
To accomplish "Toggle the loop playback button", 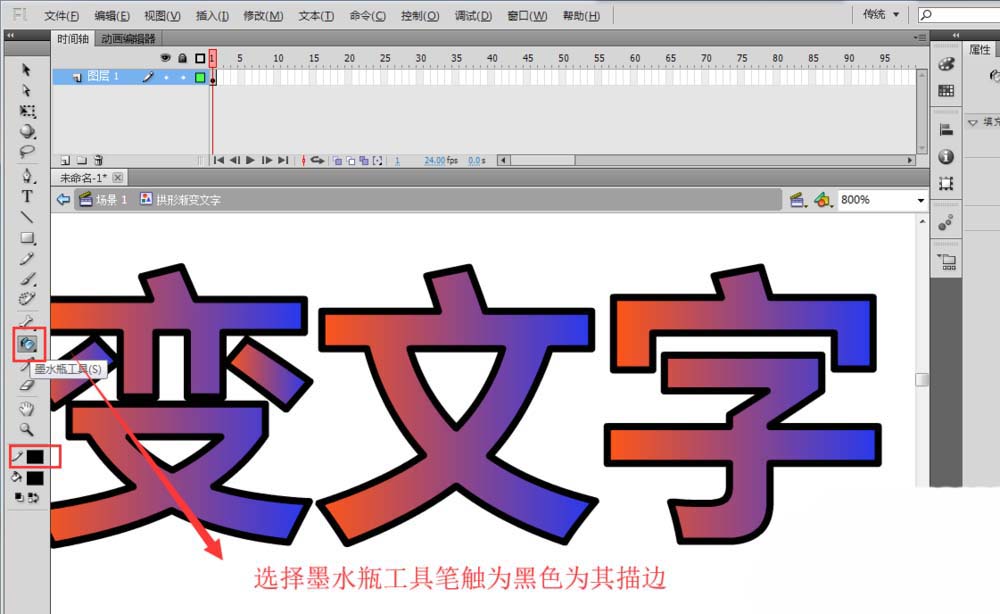I will coord(317,160).
